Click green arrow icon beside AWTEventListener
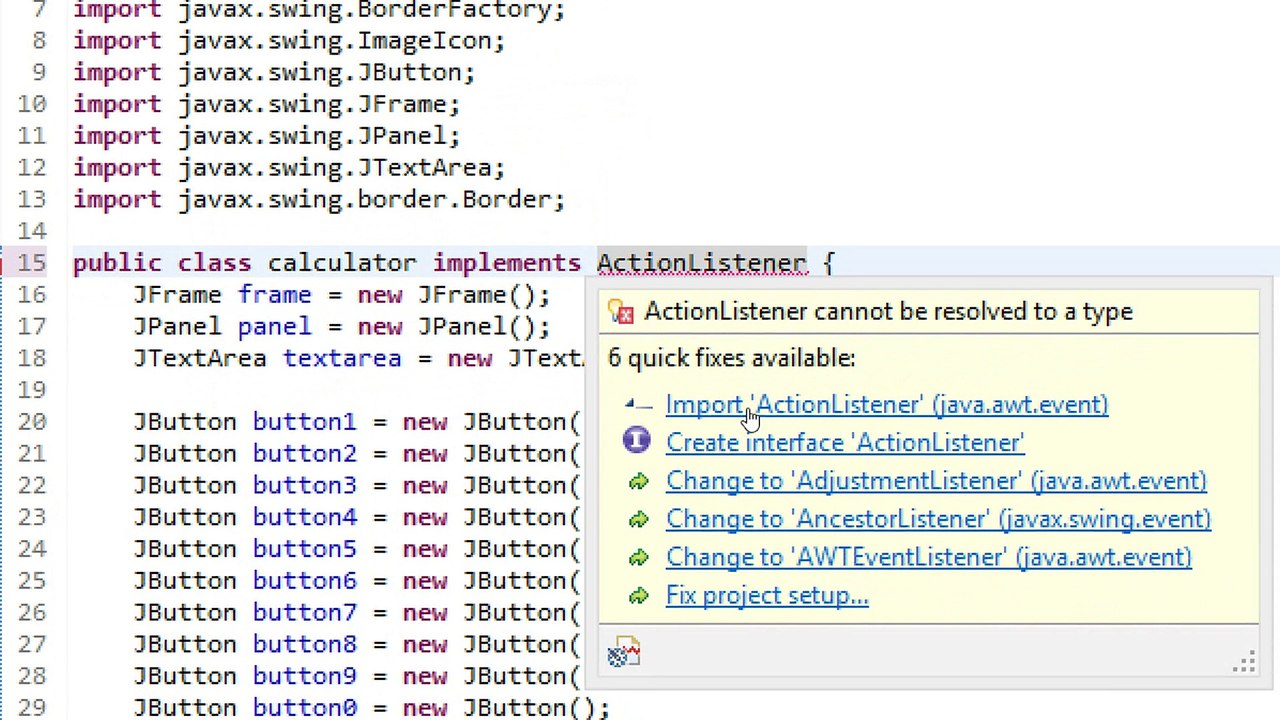 coord(638,558)
